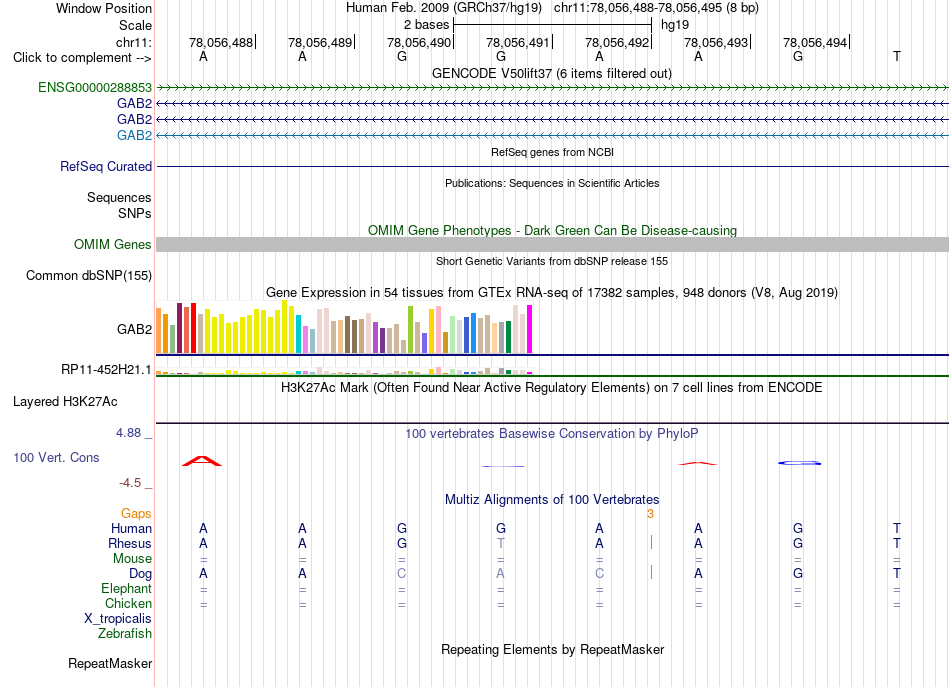Open the Layered H3K27Ac track label
950x687 pixels.
coord(65,401)
